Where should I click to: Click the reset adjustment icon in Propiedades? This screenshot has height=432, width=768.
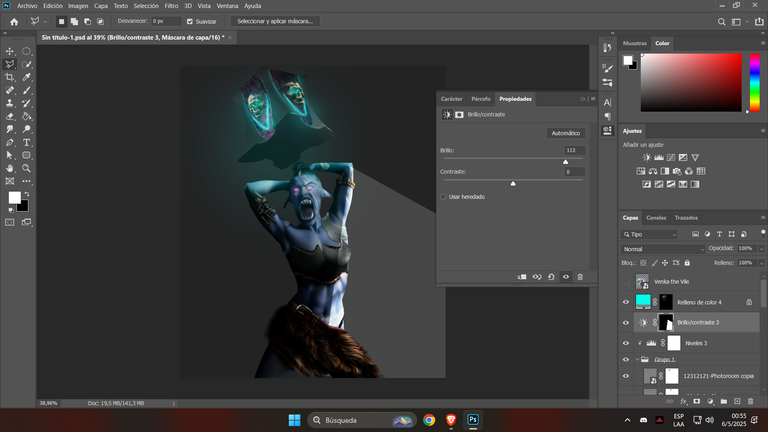(551, 277)
